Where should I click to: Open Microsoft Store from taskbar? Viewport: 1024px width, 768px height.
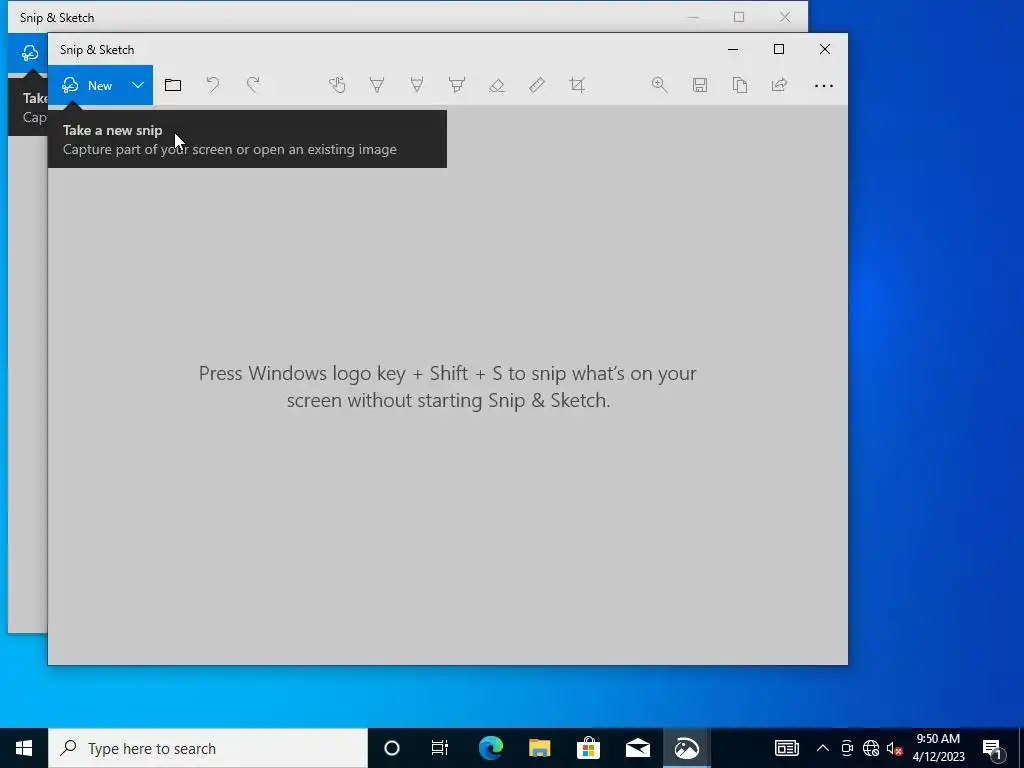(x=588, y=748)
